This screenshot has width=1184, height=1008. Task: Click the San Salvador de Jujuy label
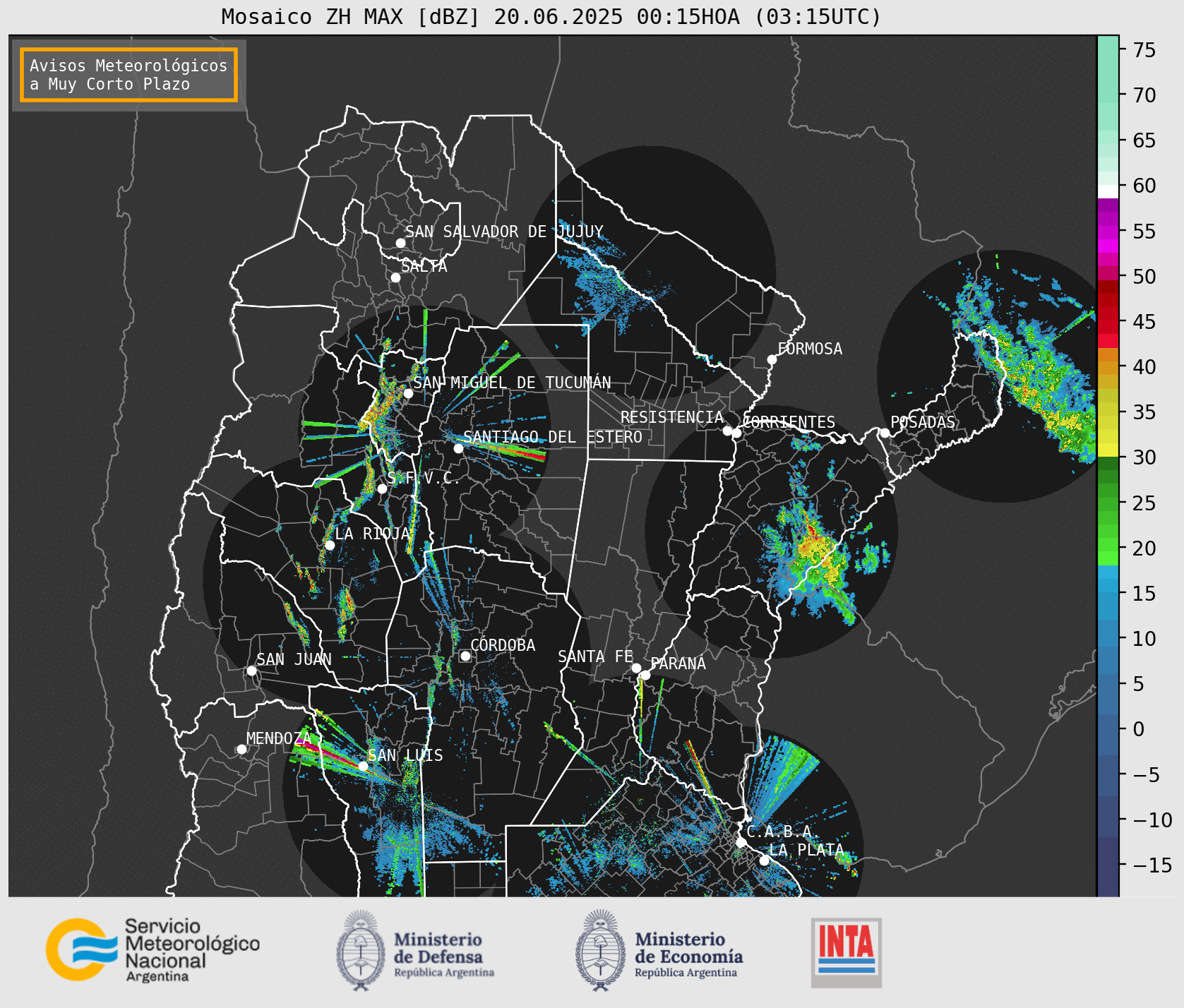click(x=504, y=232)
